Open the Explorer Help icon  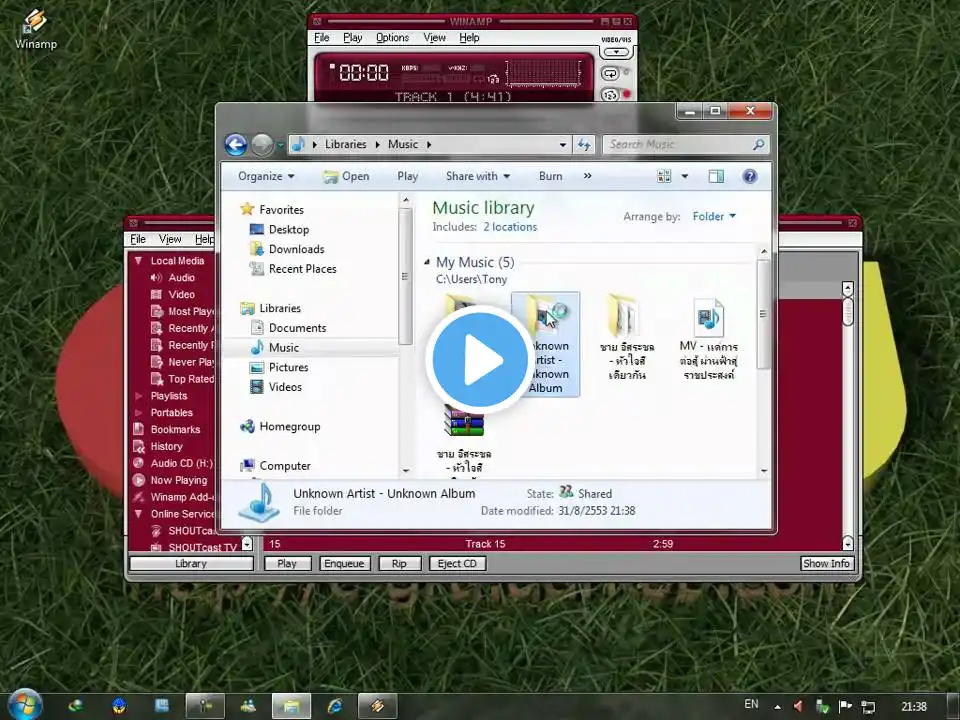749,176
